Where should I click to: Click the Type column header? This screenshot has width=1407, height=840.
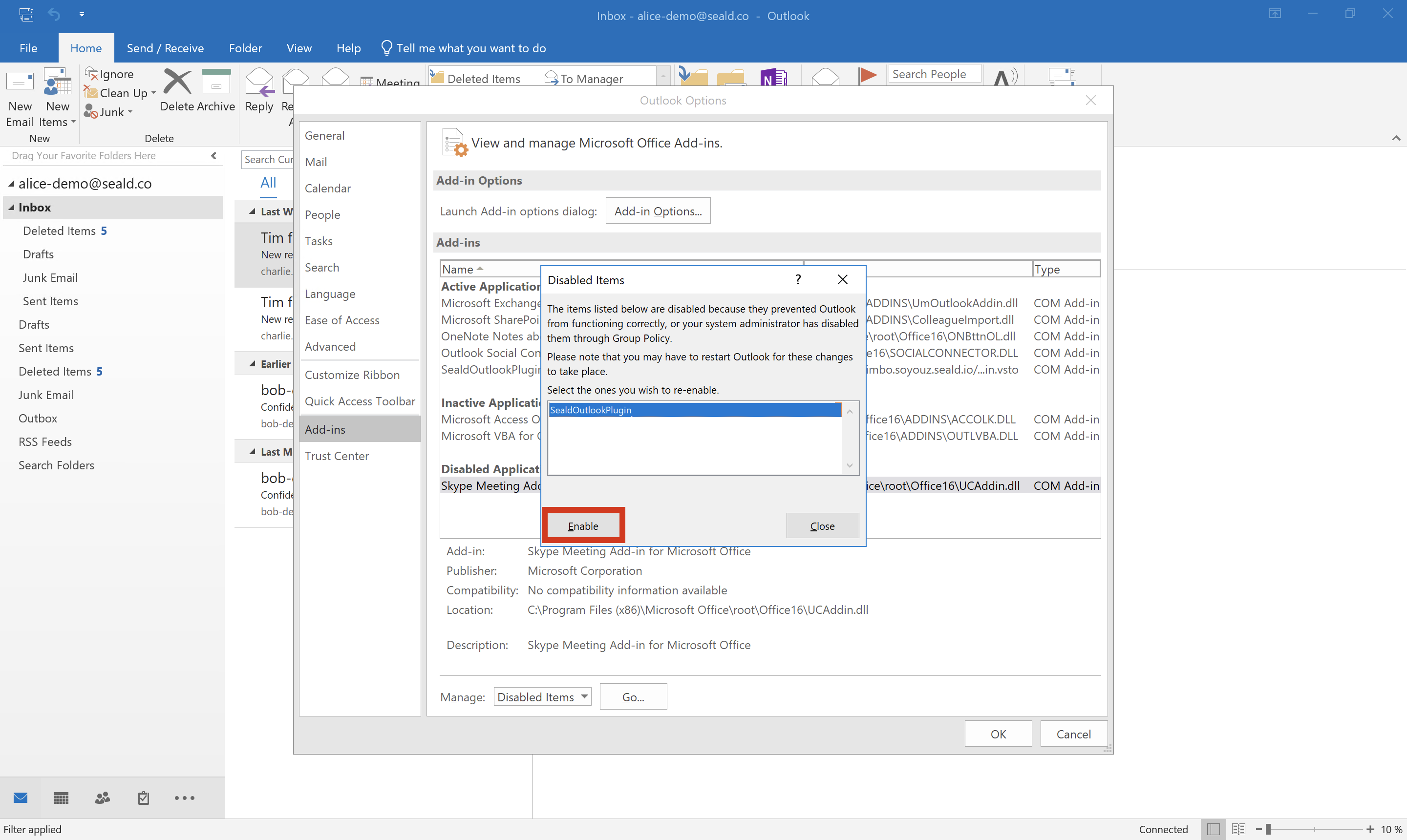(1066, 269)
